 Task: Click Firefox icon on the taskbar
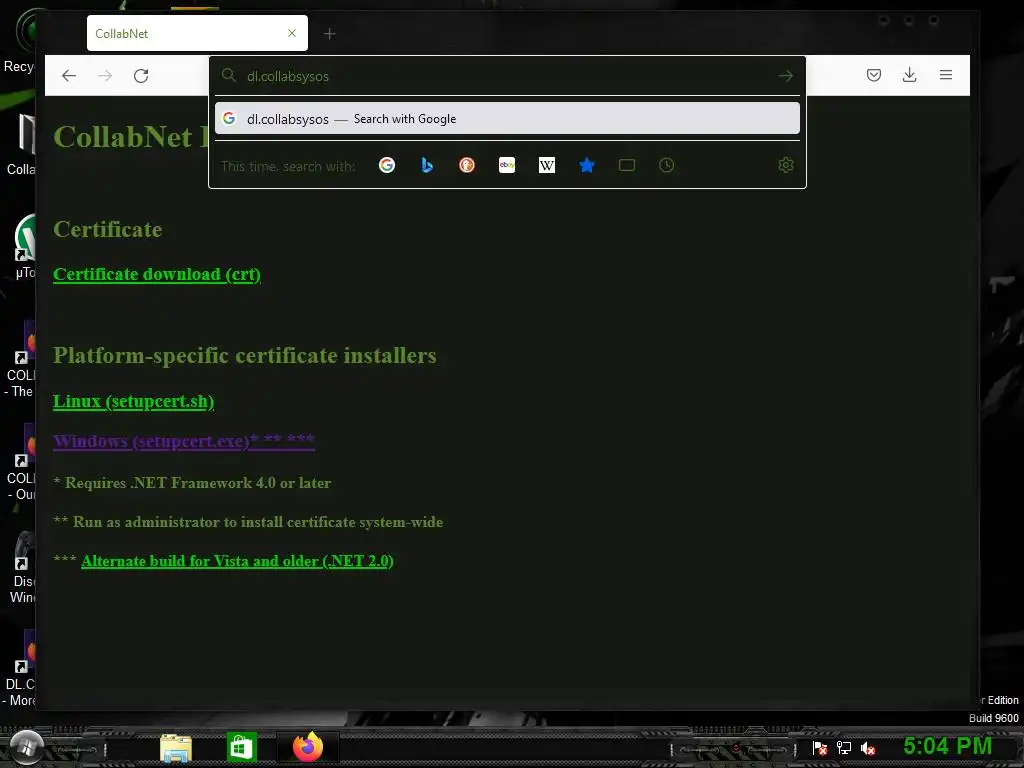pos(308,747)
